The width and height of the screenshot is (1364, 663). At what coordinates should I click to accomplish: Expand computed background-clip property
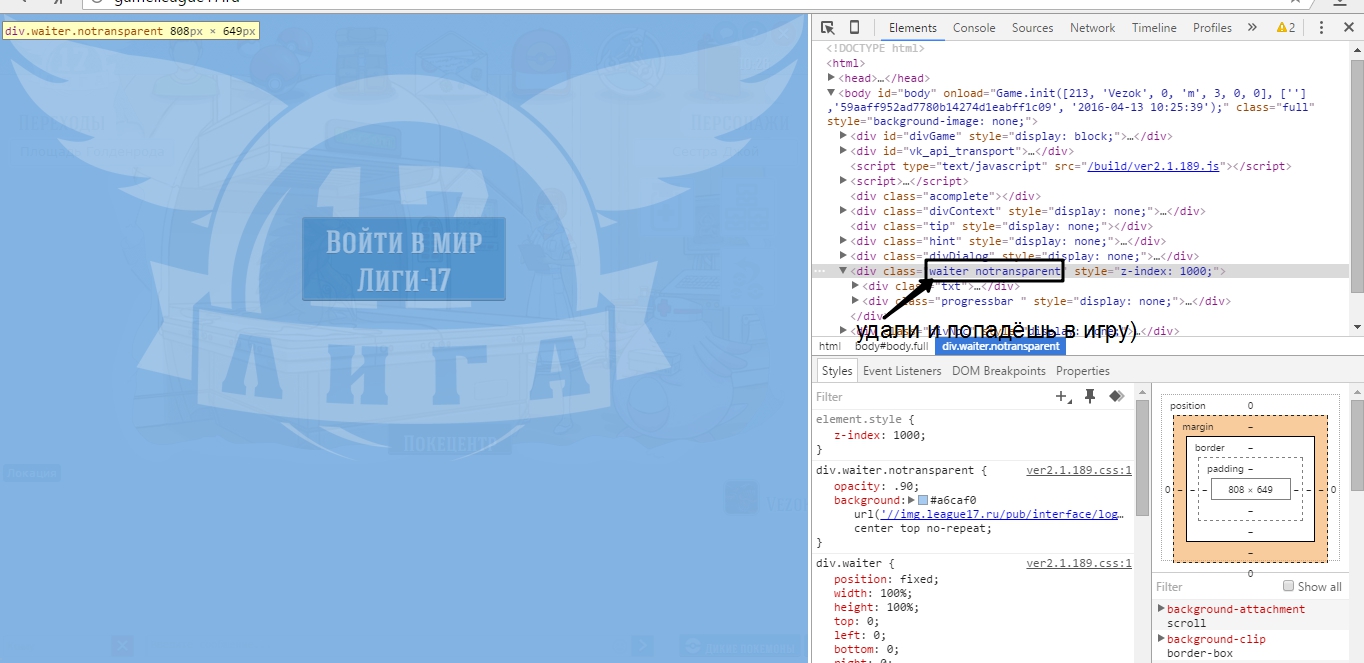[1161, 638]
